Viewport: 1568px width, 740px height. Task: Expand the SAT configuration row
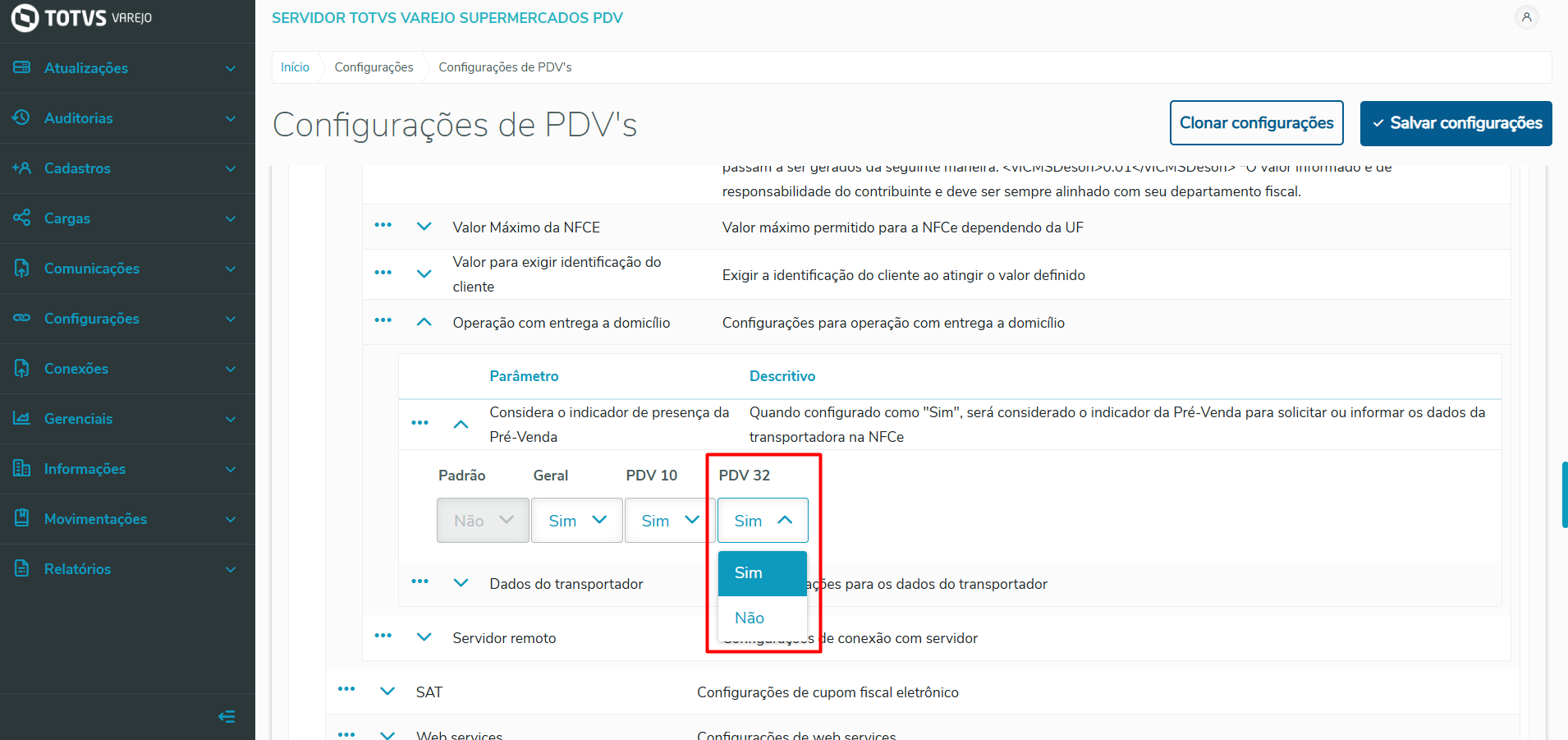coord(387,692)
